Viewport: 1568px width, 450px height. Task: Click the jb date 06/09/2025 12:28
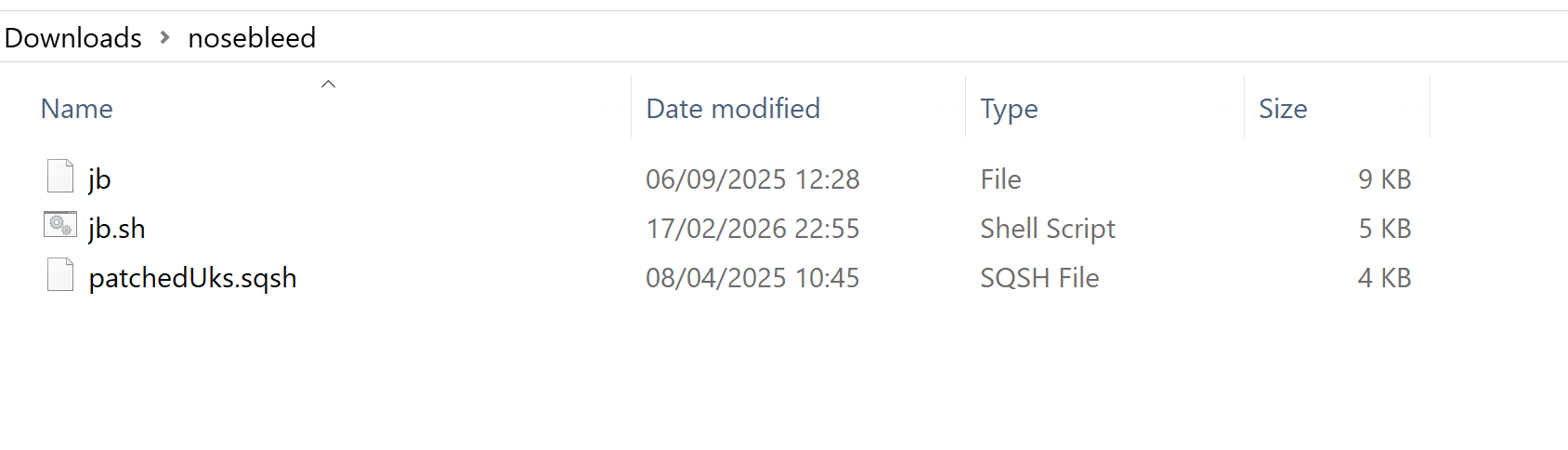pos(752,179)
